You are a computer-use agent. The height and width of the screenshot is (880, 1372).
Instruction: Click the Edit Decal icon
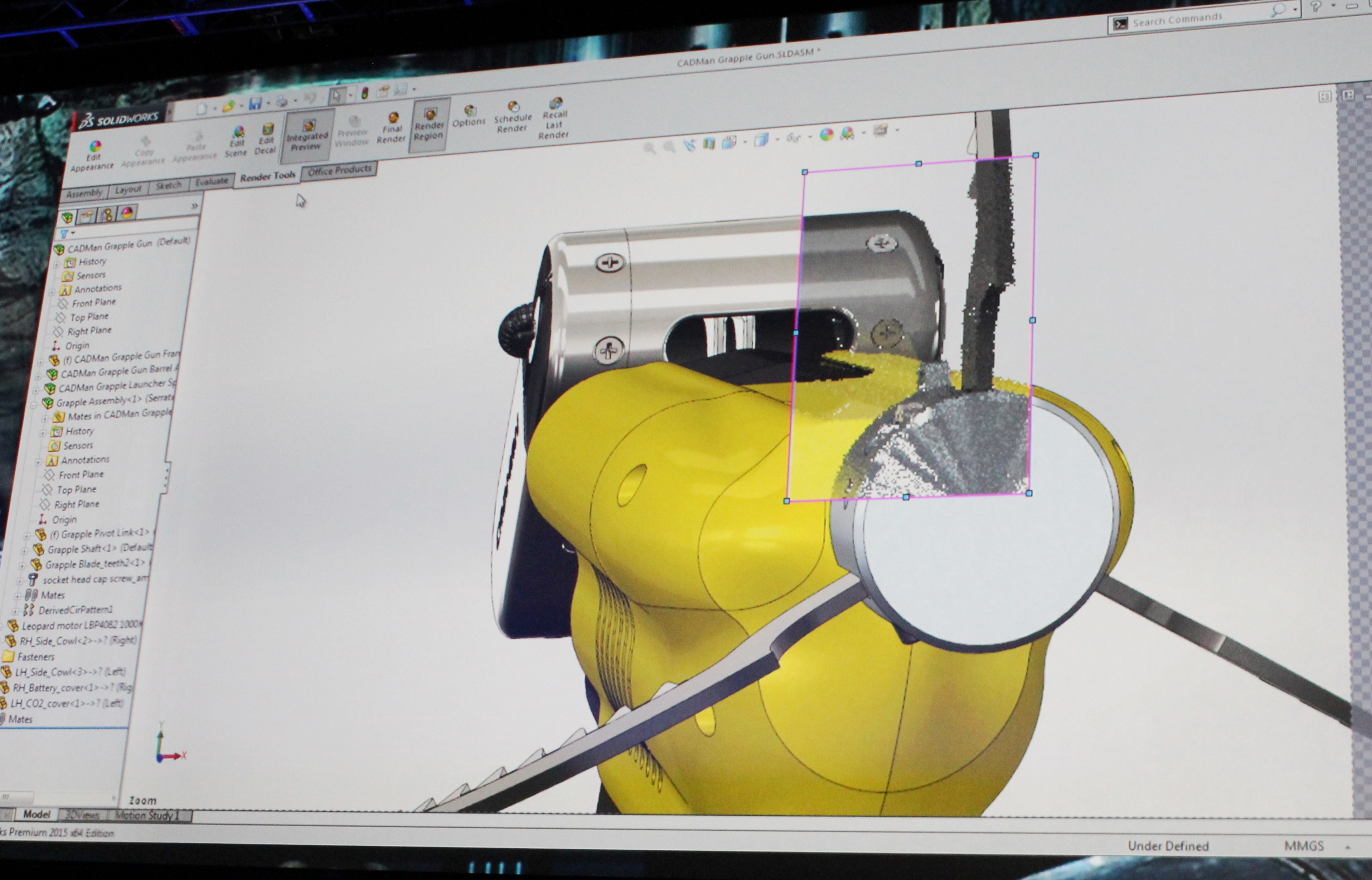coord(267,129)
